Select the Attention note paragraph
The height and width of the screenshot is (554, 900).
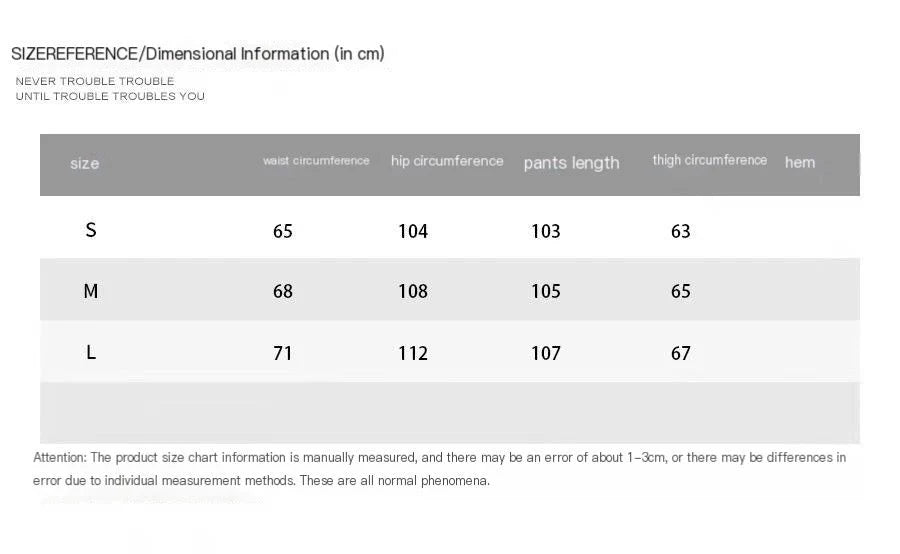coord(439,469)
